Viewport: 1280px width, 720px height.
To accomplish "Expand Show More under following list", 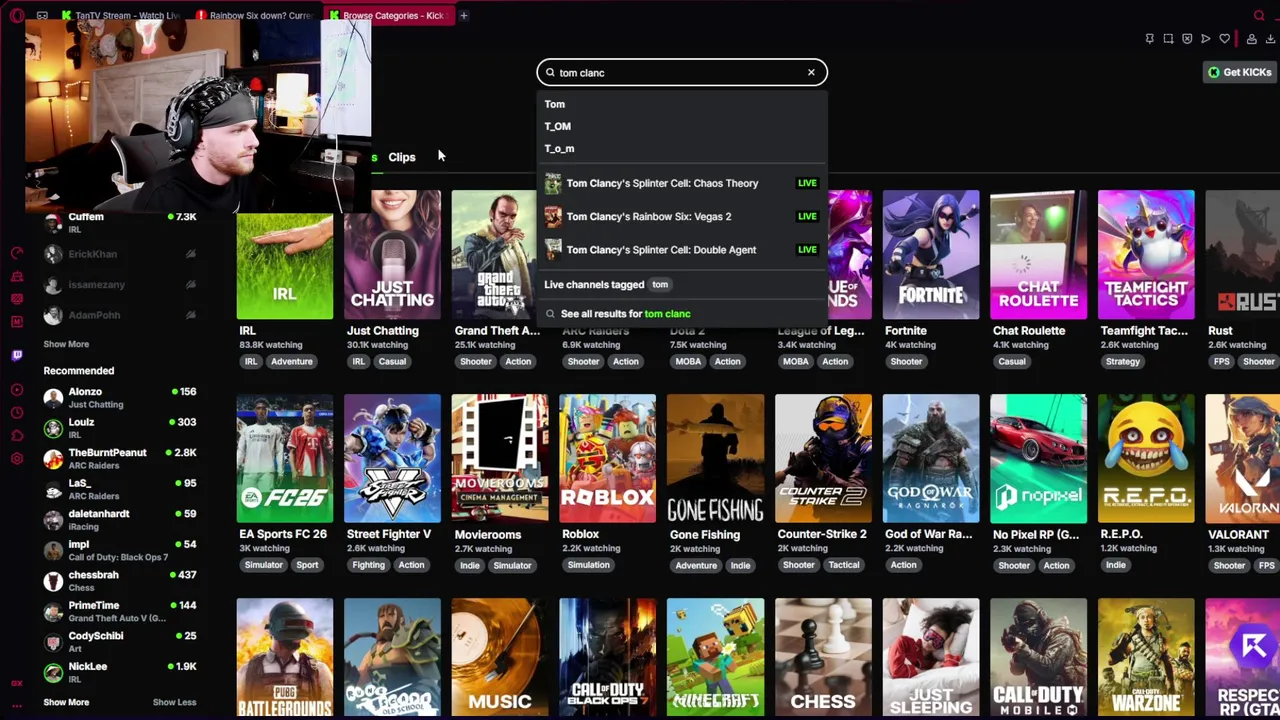I will click(66, 344).
